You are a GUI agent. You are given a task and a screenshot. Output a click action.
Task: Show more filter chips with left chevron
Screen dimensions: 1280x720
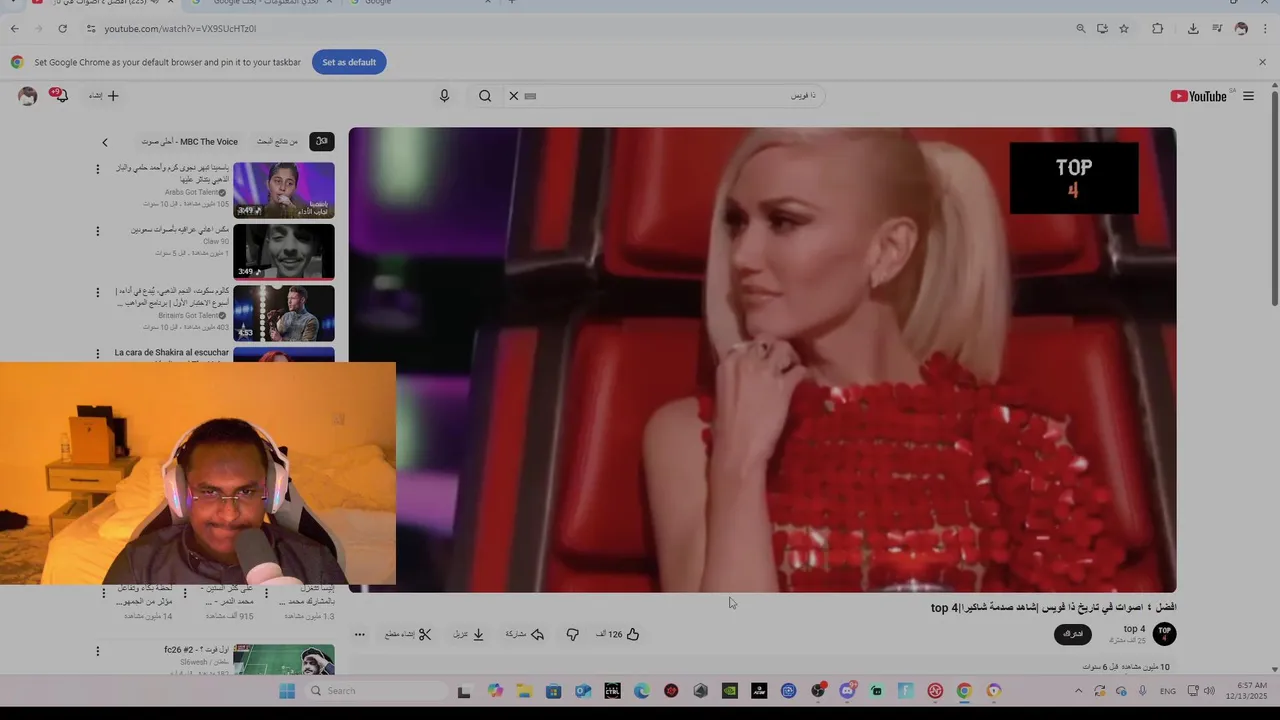pyautogui.click(x=104, y=142)
